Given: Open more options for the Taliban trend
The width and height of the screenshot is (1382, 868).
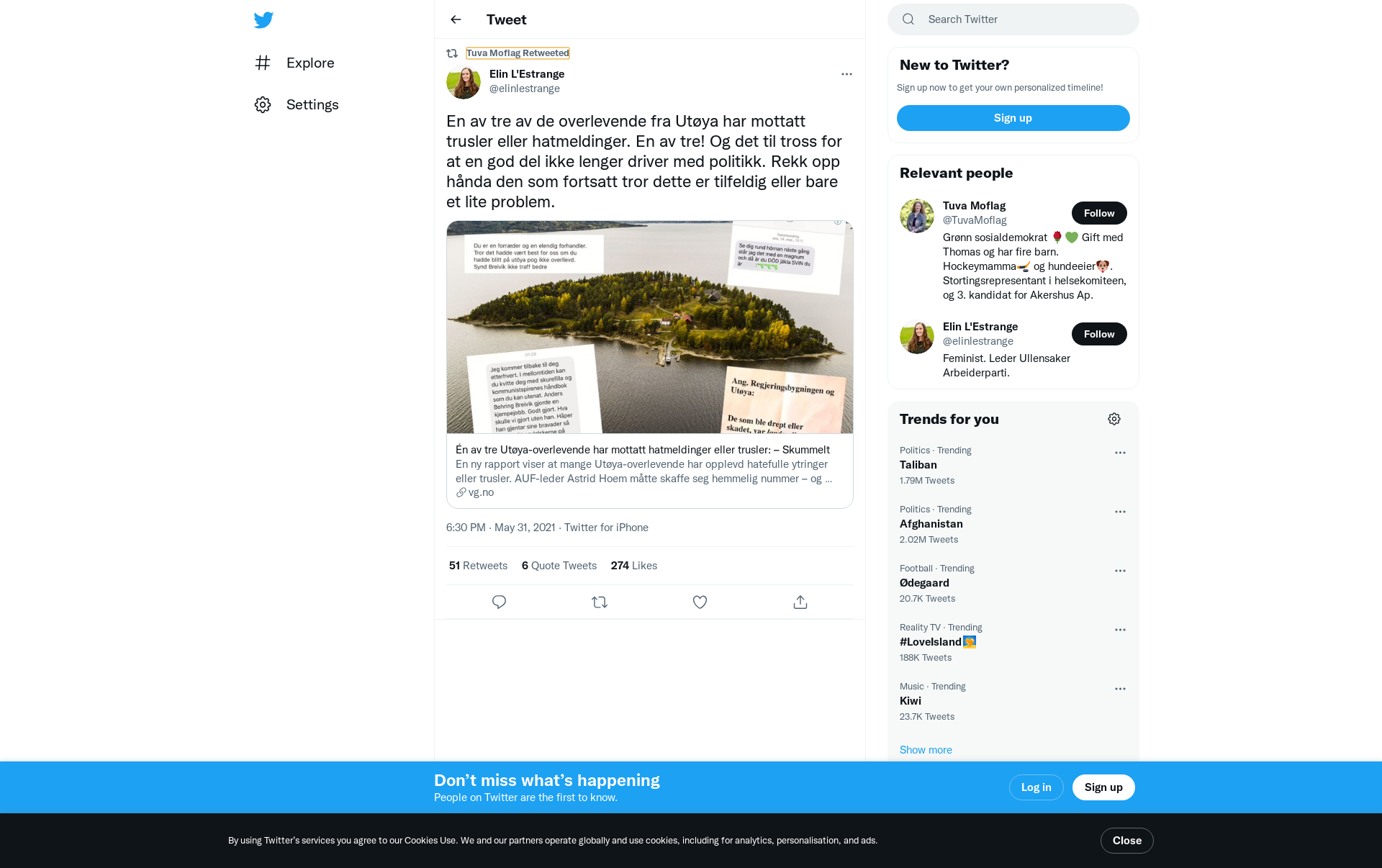Looking at the screenshot, I should (x=1120, y=453).
